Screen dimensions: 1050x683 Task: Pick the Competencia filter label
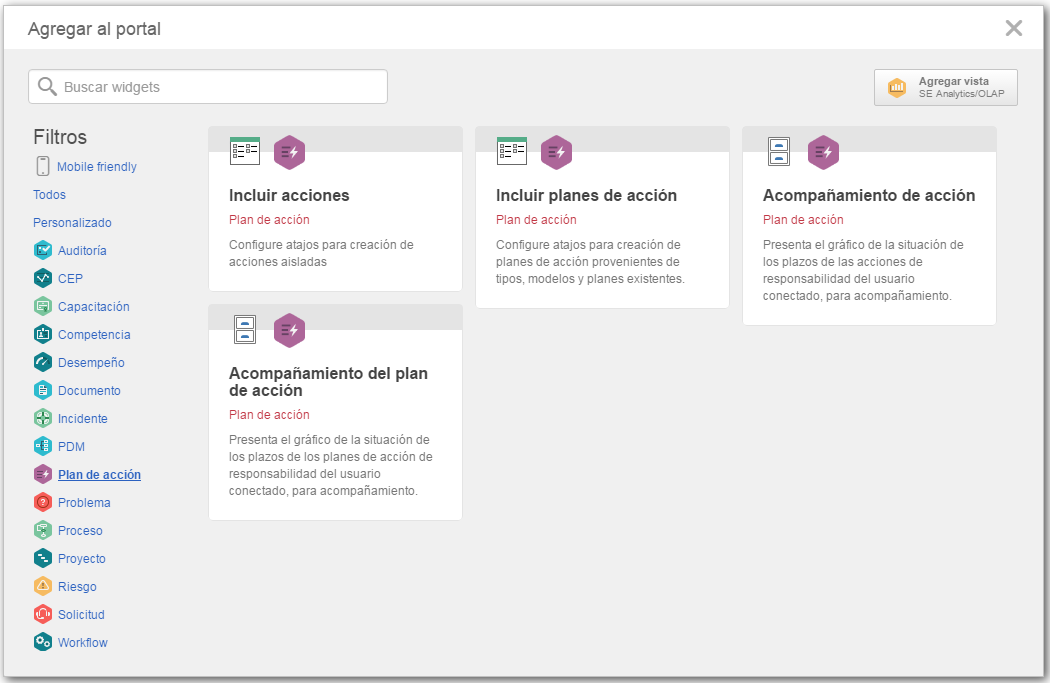click(x=94, y=335)
